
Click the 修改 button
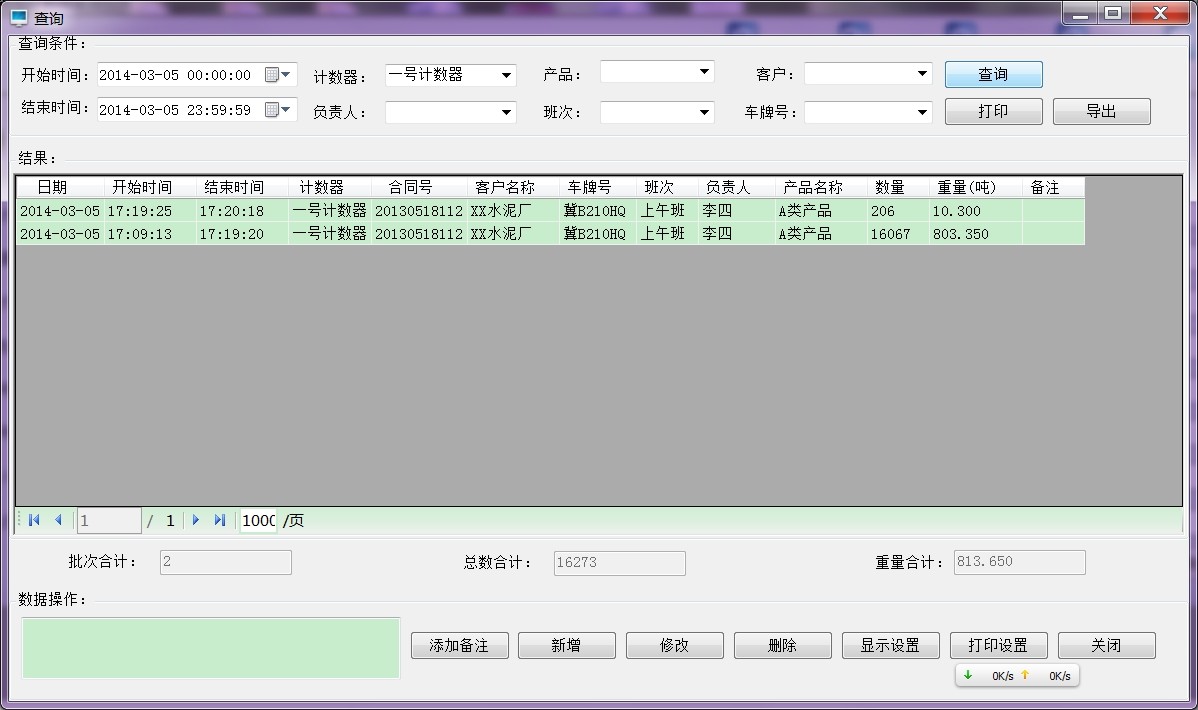[675, 646]
